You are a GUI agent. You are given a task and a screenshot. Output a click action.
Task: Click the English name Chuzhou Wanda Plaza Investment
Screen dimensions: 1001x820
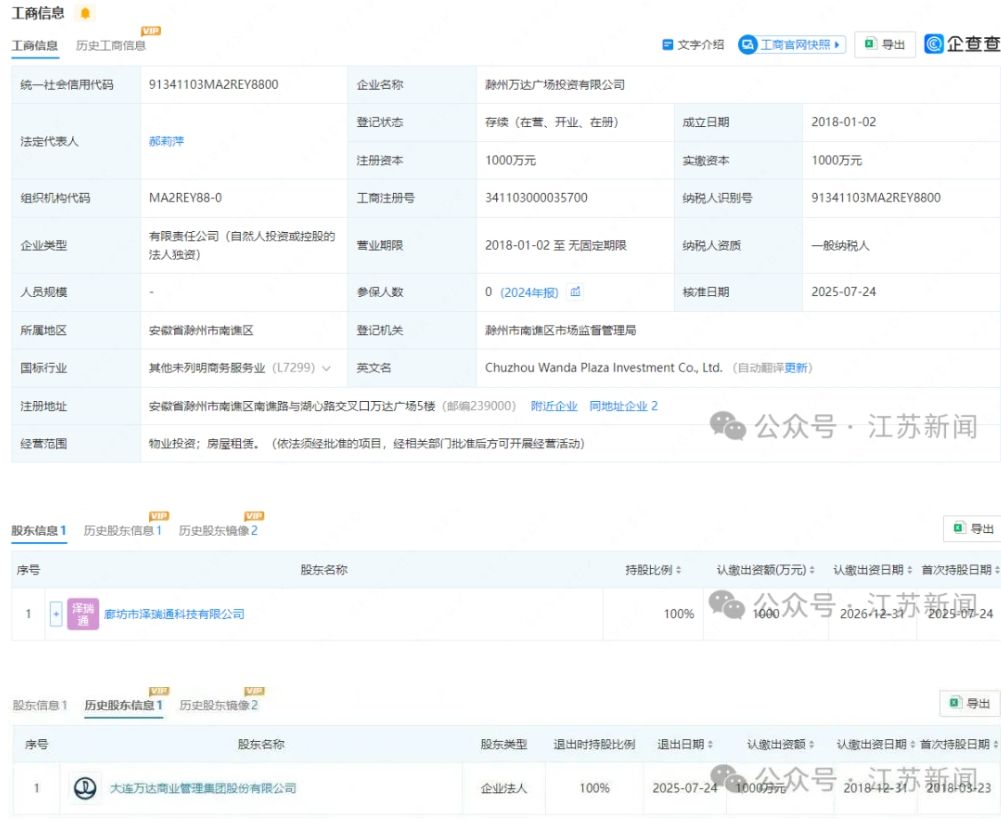point(604,368)
